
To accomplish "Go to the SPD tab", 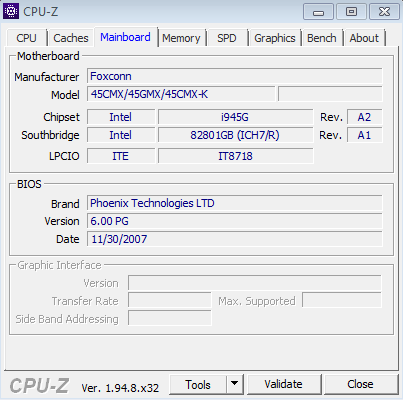I will (x=227, y=38).
